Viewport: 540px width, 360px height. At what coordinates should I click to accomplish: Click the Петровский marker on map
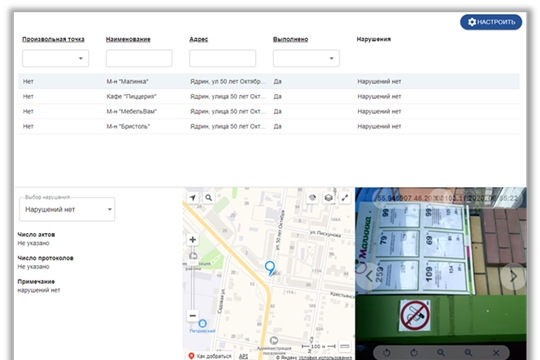coord(202,323)
